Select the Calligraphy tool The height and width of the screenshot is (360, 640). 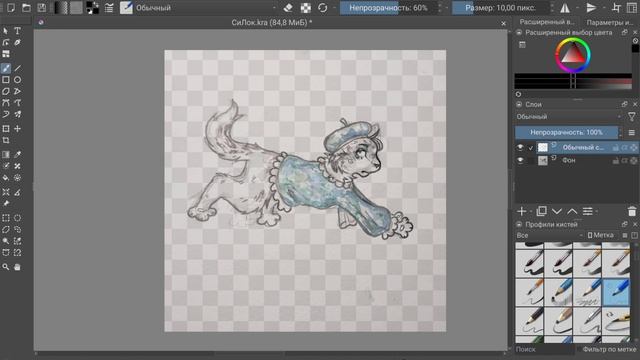(18, 42)
